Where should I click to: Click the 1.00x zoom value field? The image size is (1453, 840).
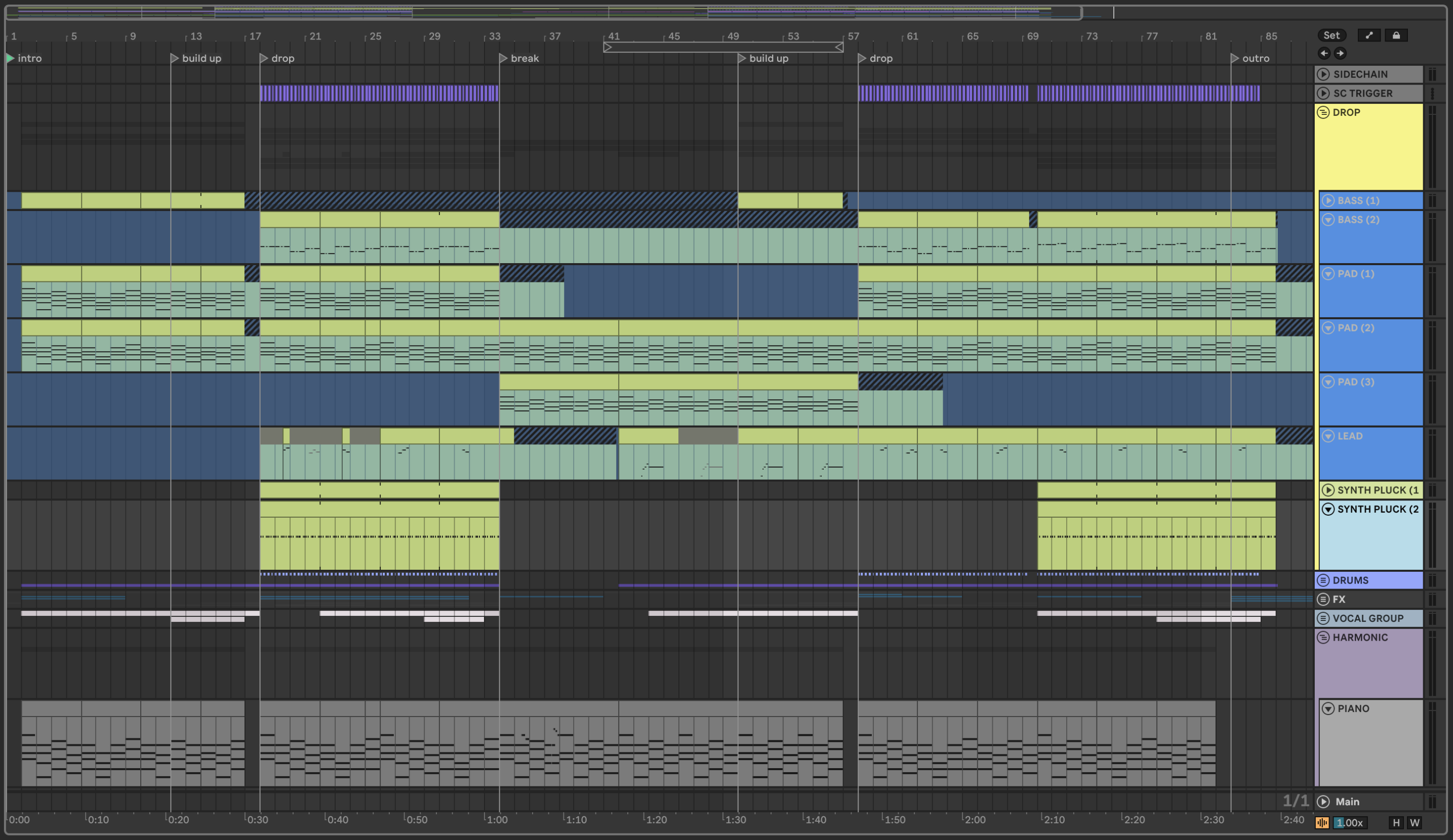pos(1350,823)
